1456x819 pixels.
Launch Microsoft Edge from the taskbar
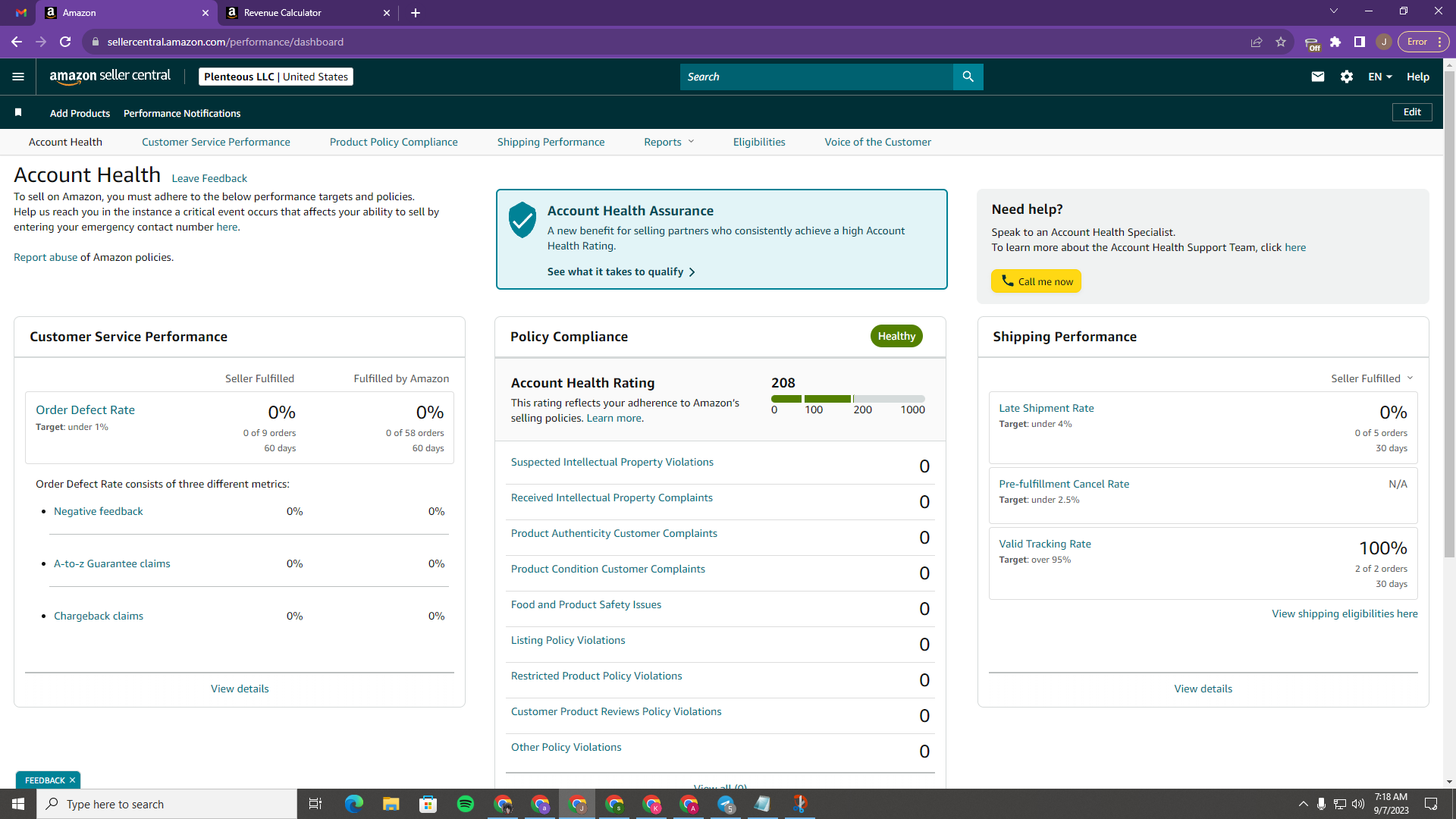[354, 804]
